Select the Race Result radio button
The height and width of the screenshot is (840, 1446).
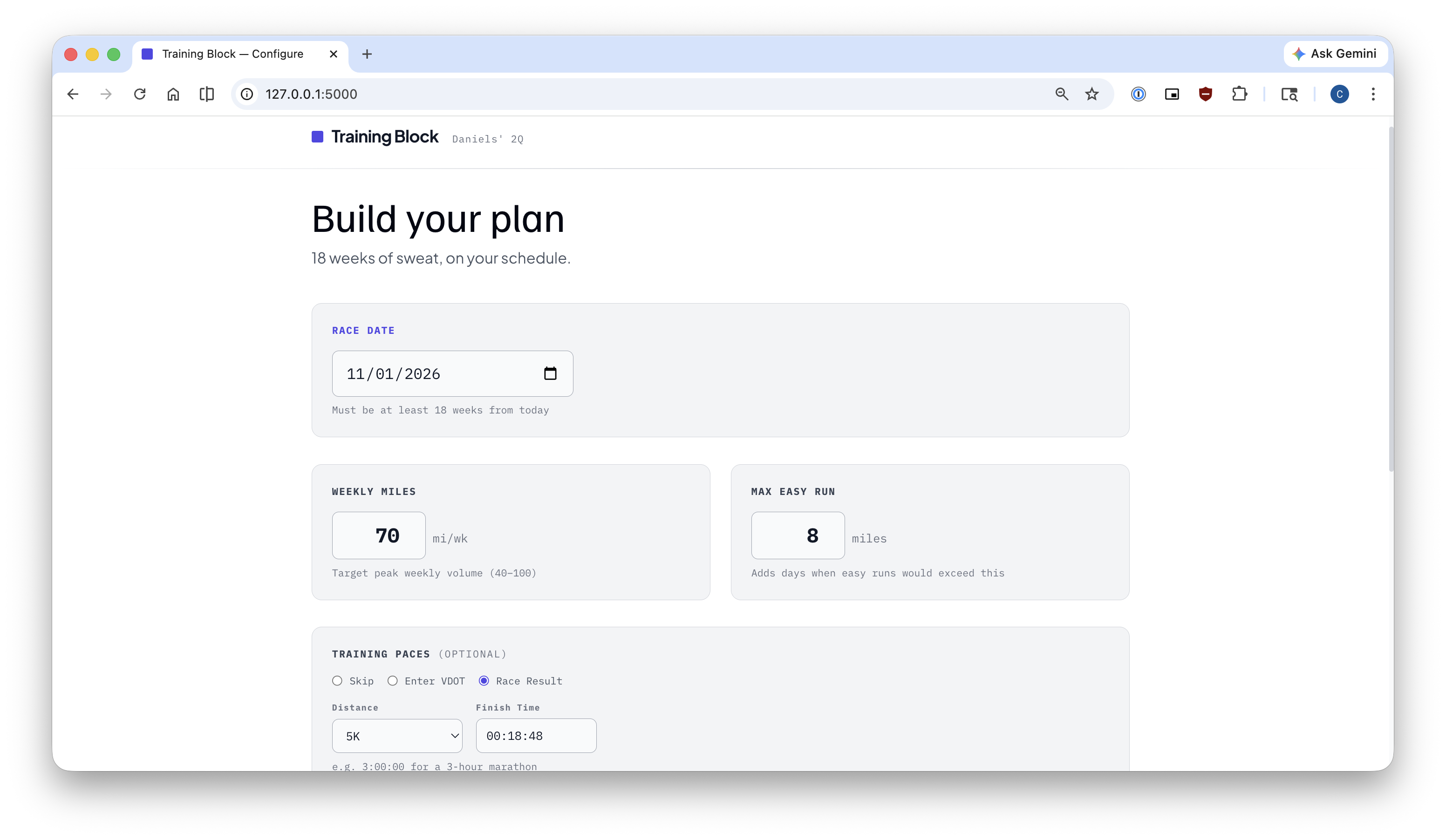pyautogui.click(x=484, y=681)
